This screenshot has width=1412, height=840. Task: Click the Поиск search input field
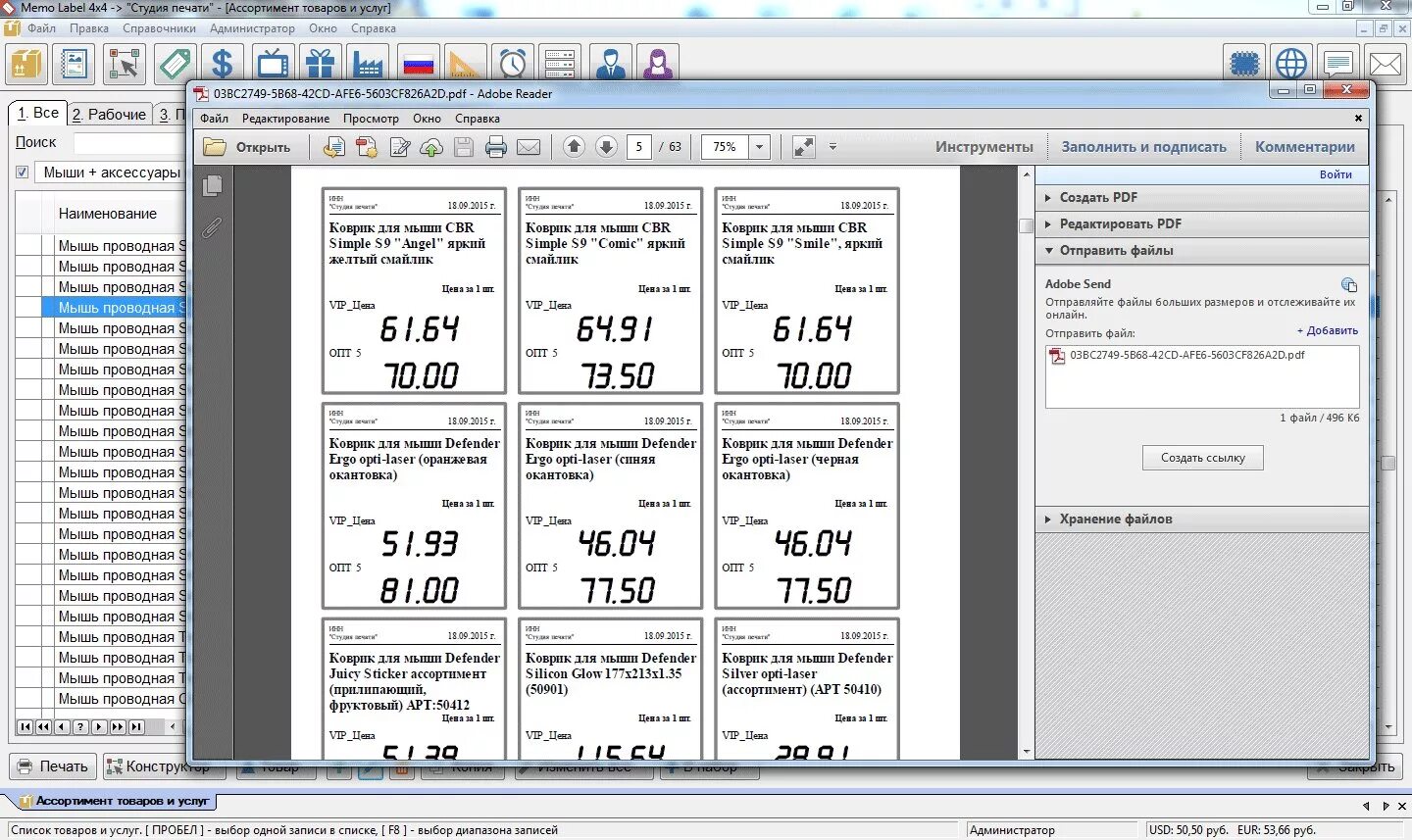[x=129, y=143]
